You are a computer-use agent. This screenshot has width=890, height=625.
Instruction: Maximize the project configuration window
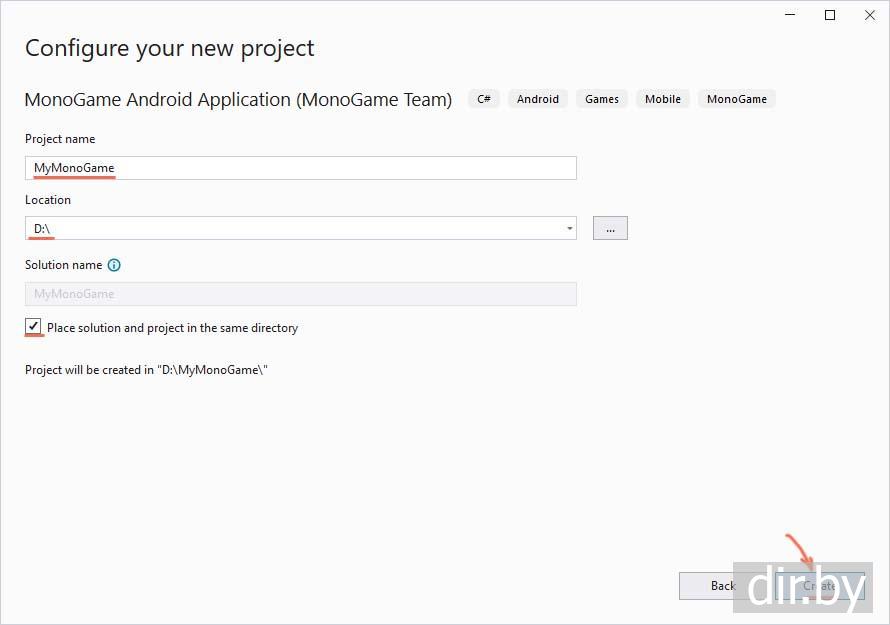[x=830, y=15]
